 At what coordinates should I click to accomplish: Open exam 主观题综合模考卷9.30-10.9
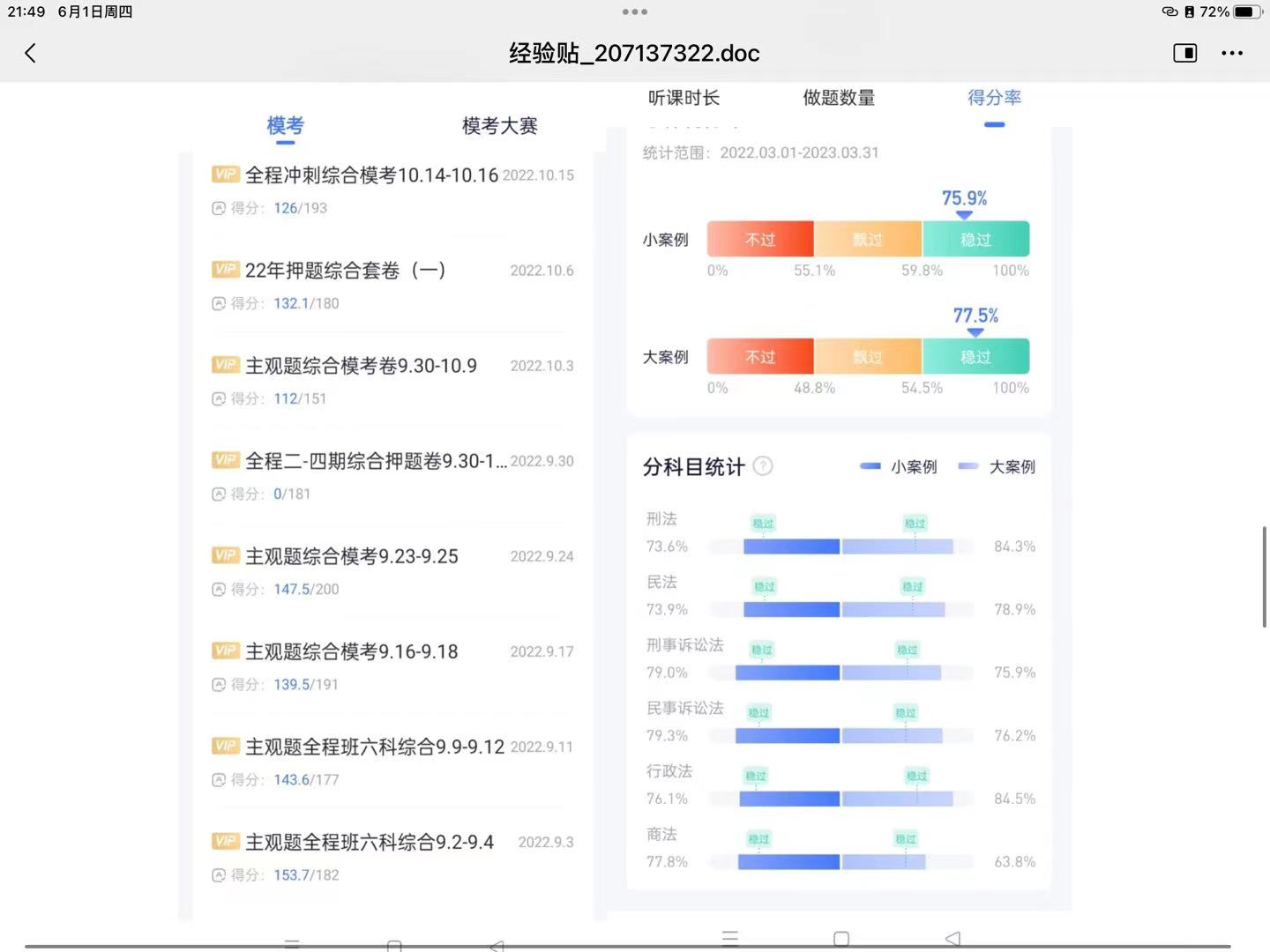361,365
